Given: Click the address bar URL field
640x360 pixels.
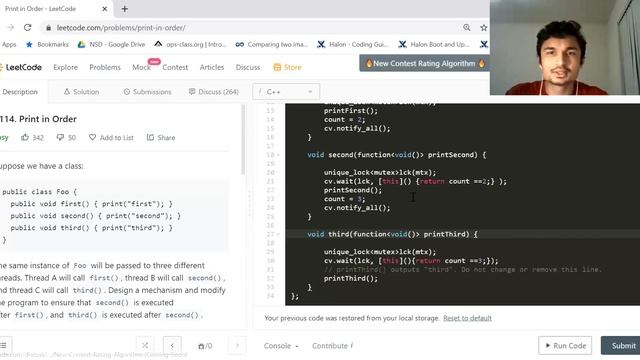Looking at the screenshot, I should (253, 28).
